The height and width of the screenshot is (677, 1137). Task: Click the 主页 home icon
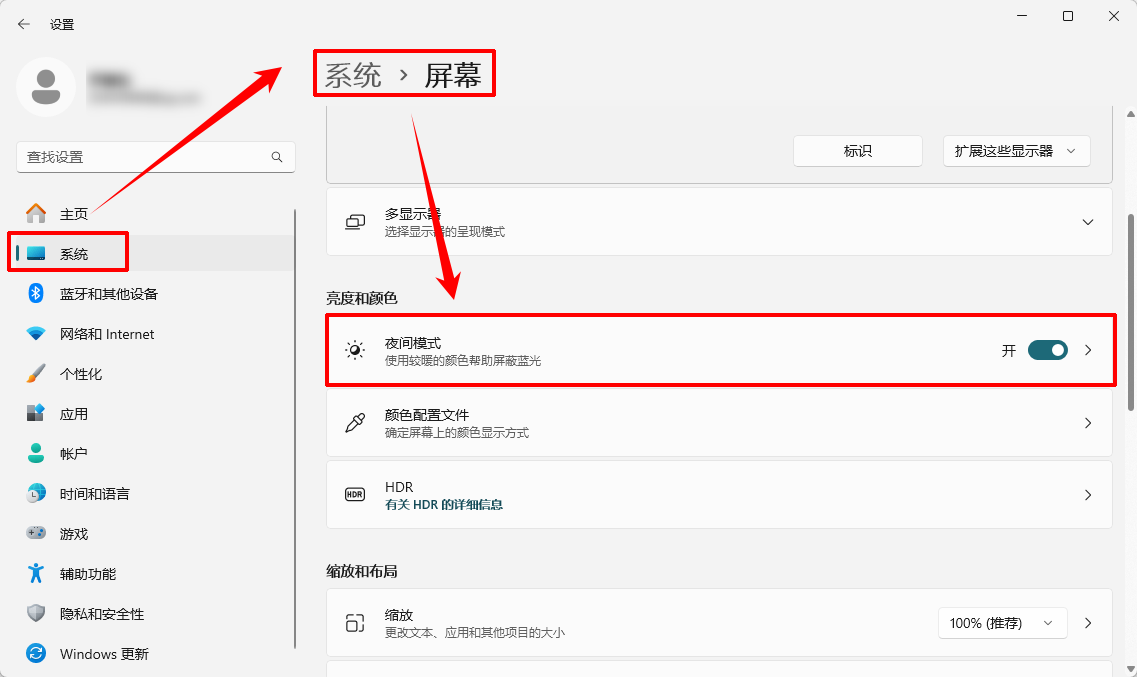point(36,213)
